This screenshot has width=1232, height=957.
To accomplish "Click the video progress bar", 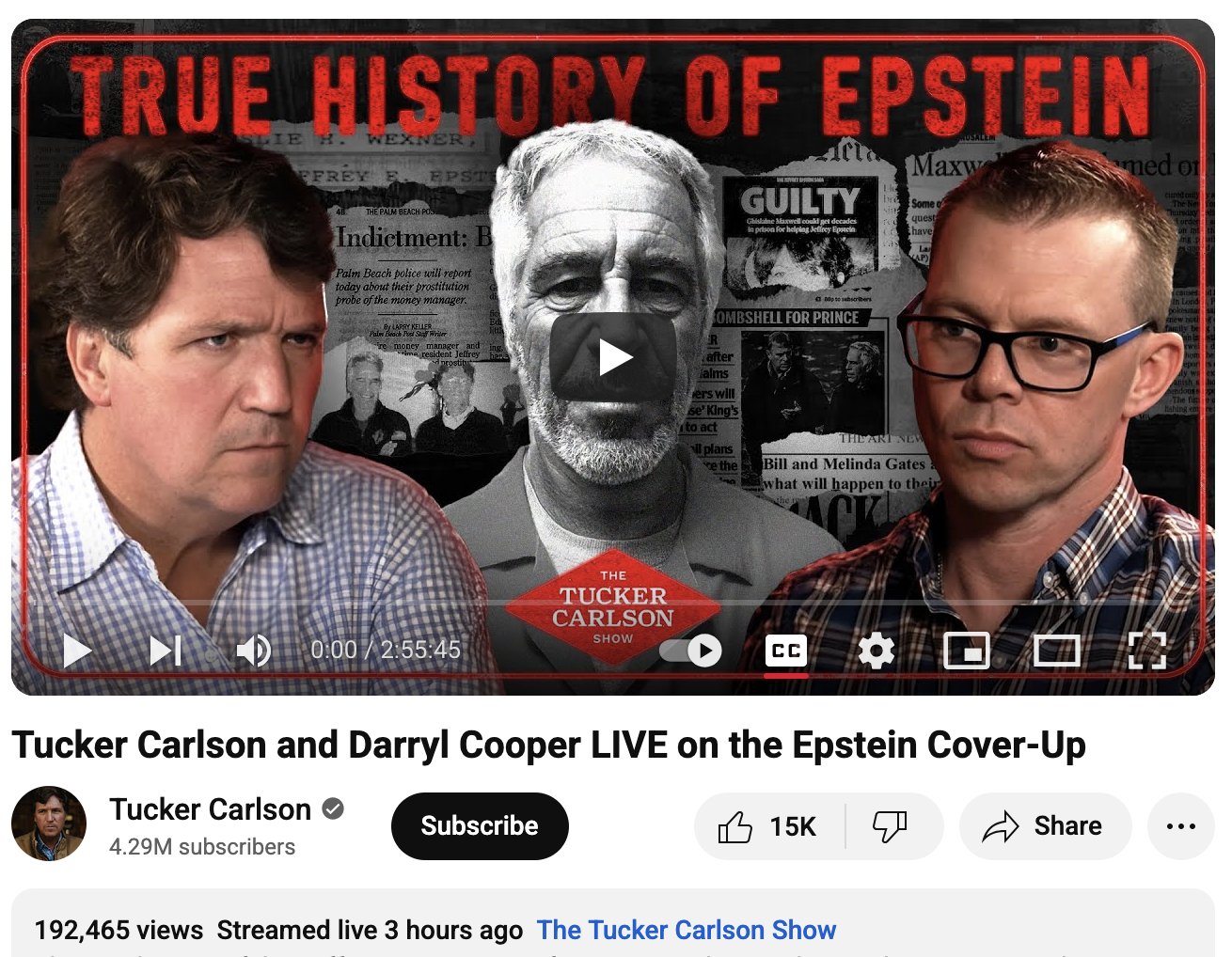I will tap(613, 602).
